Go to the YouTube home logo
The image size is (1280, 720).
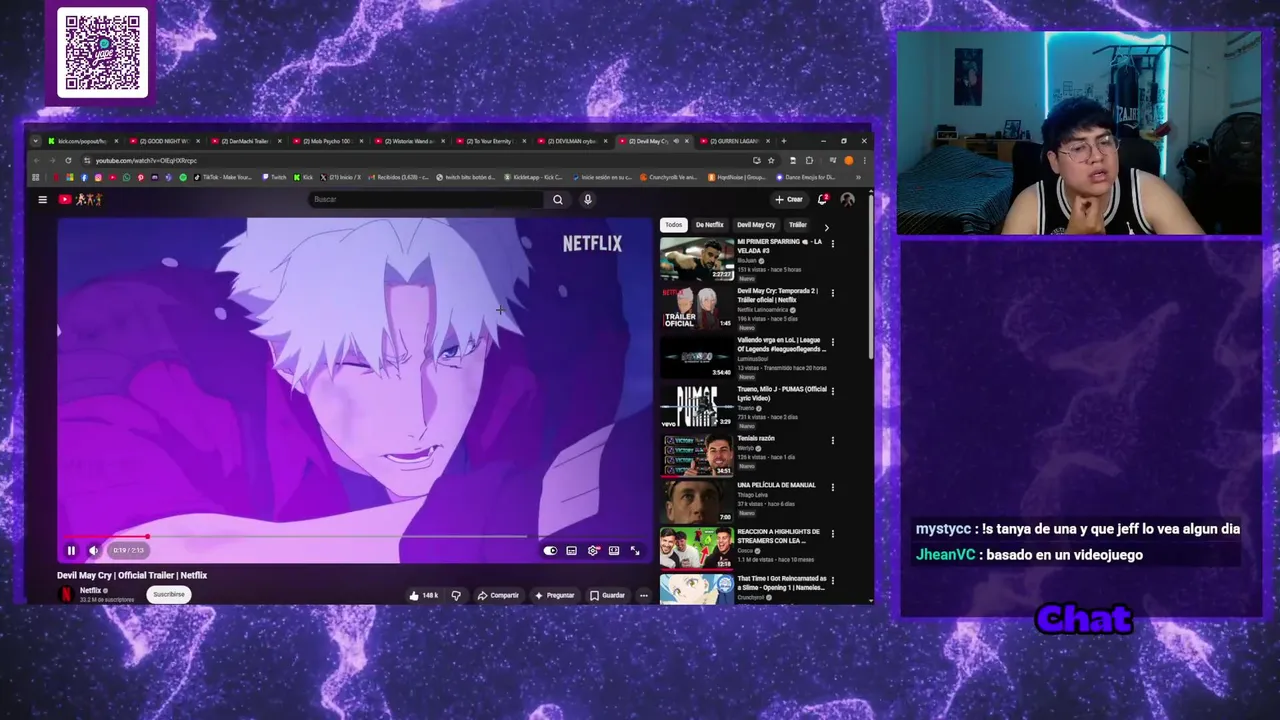pos(80,199)
